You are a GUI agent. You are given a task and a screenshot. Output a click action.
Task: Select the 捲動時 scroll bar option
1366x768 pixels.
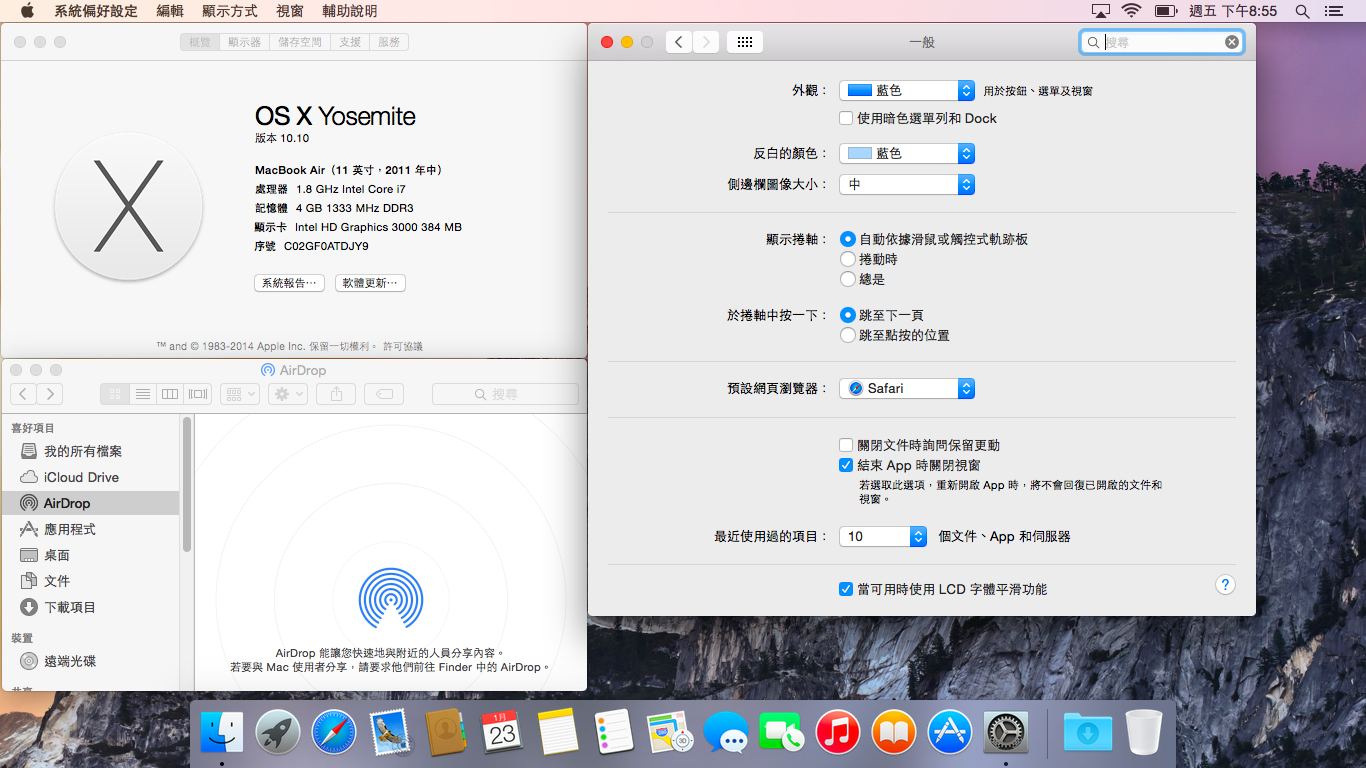click(848, 259)
